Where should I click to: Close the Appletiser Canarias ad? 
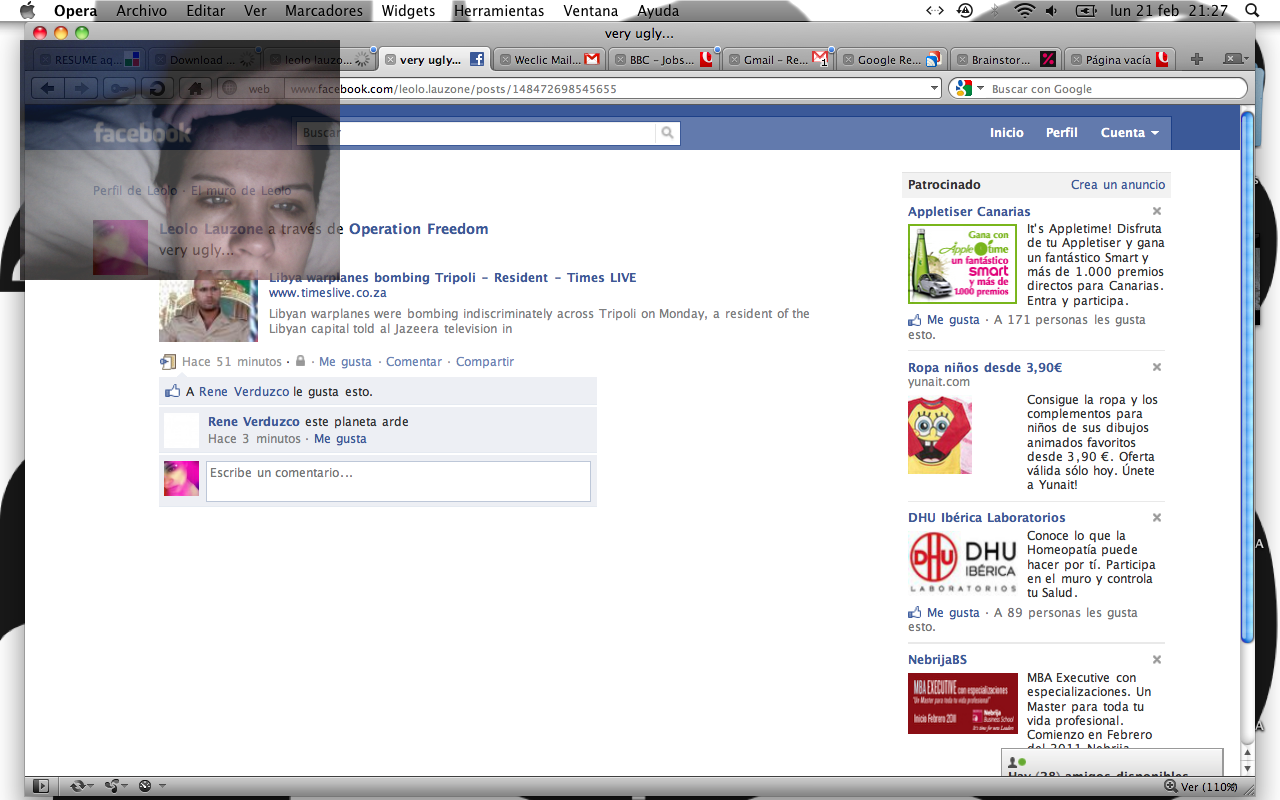[1157, 212]
